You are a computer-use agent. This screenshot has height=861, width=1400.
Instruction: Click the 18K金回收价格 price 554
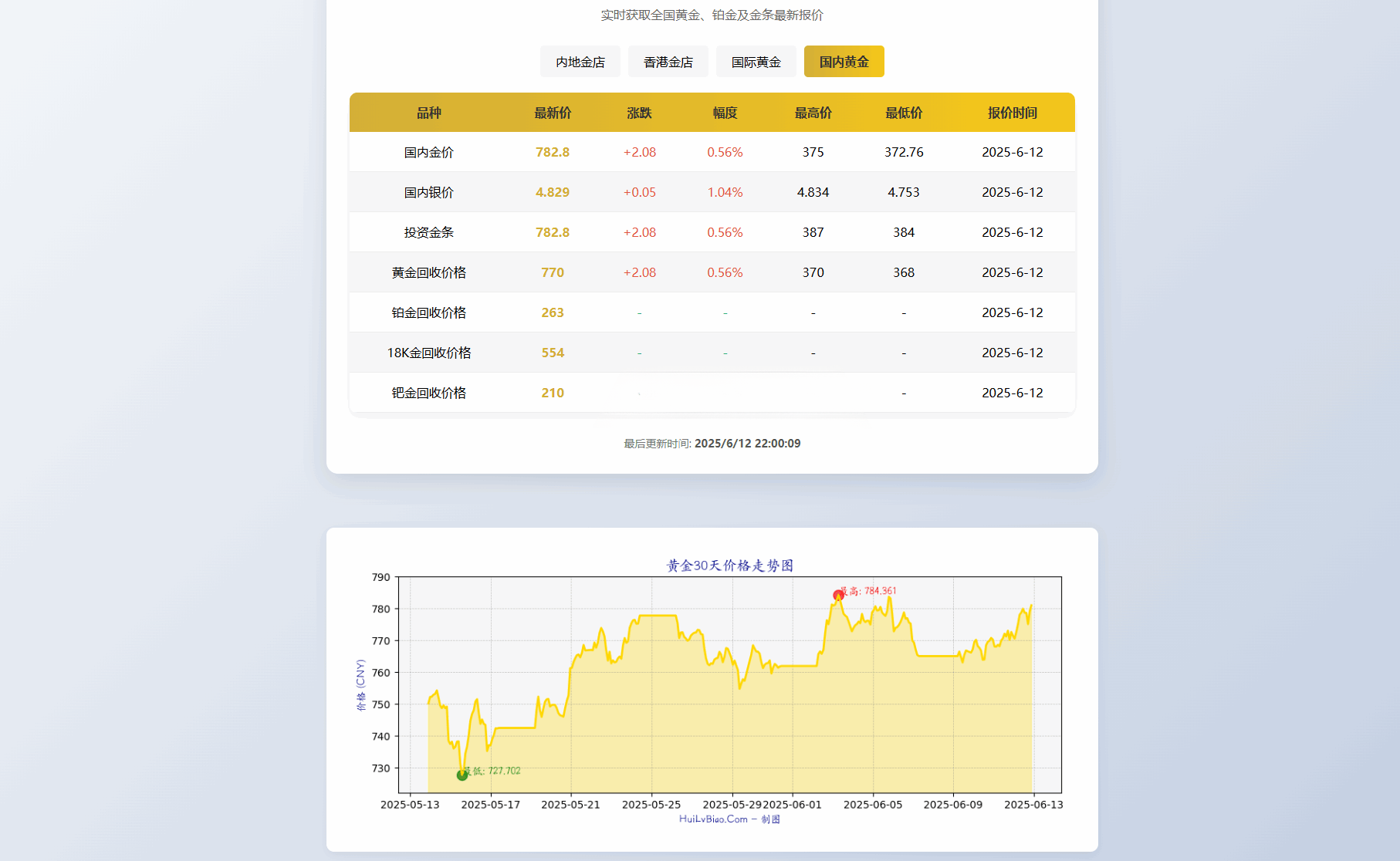point(553,353)
